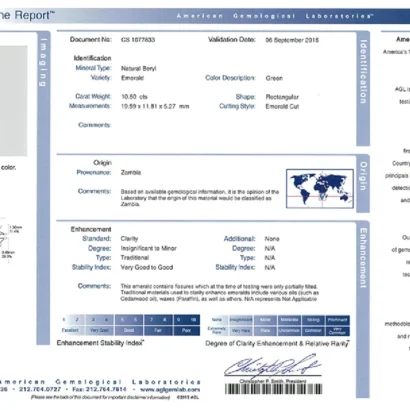Click the 'Measurements:' label
The height and width of the screenshot is (410, 410).
tap(90, 106)
